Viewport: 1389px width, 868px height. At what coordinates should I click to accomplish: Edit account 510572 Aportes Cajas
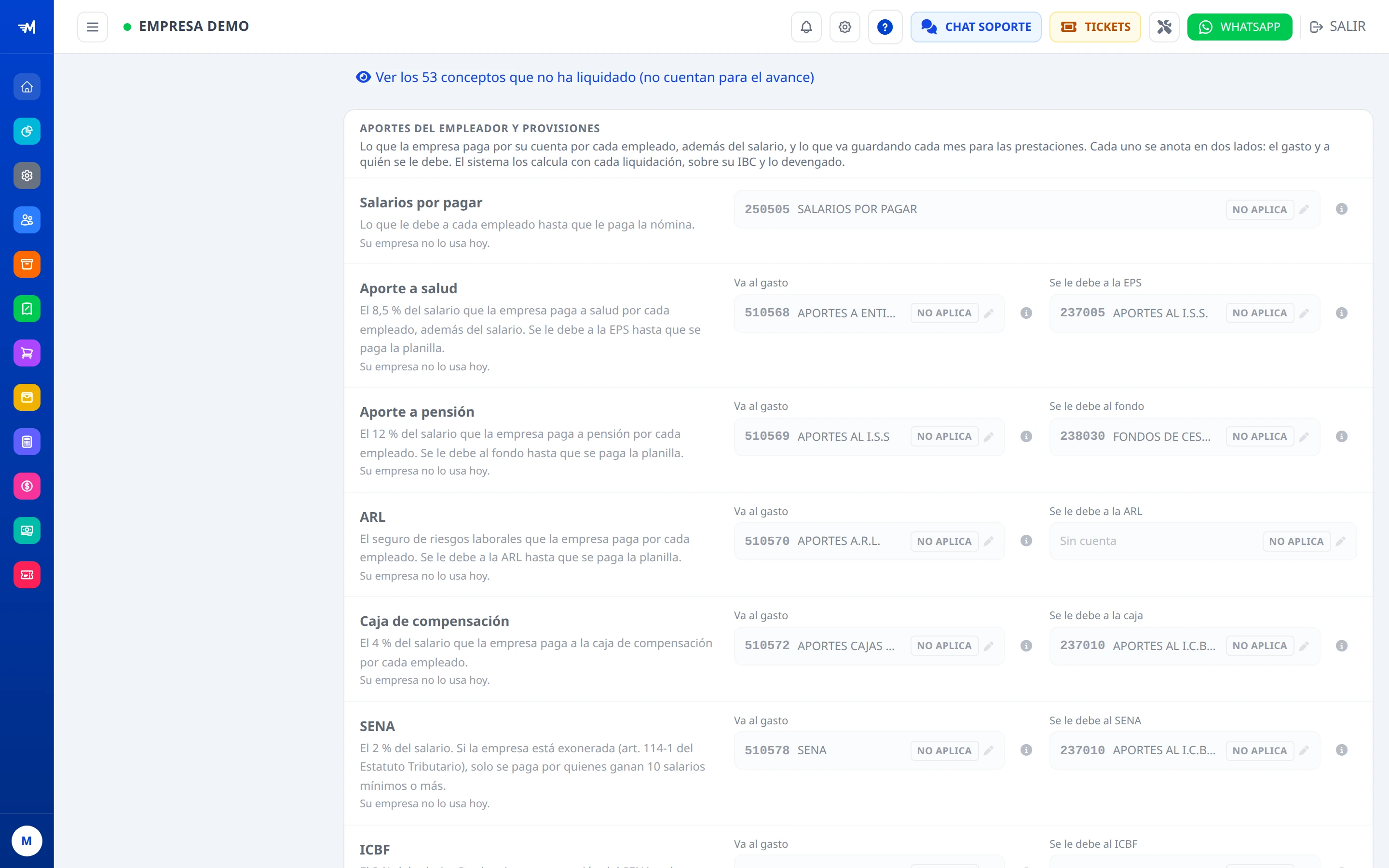point(988,646)
